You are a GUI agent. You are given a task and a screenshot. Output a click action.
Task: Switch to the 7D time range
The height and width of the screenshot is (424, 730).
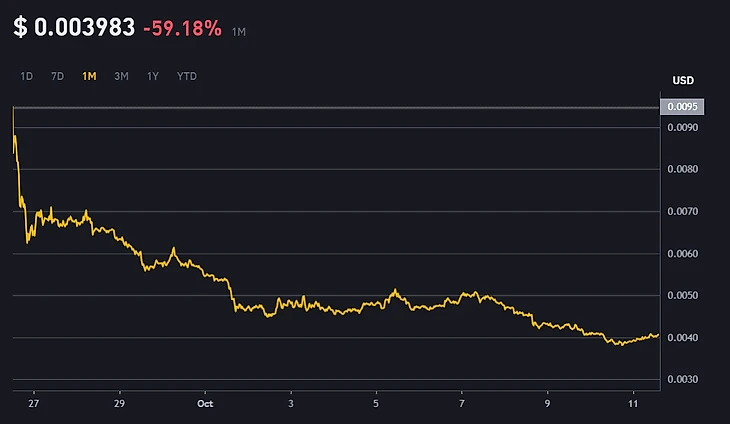(58, 76)
